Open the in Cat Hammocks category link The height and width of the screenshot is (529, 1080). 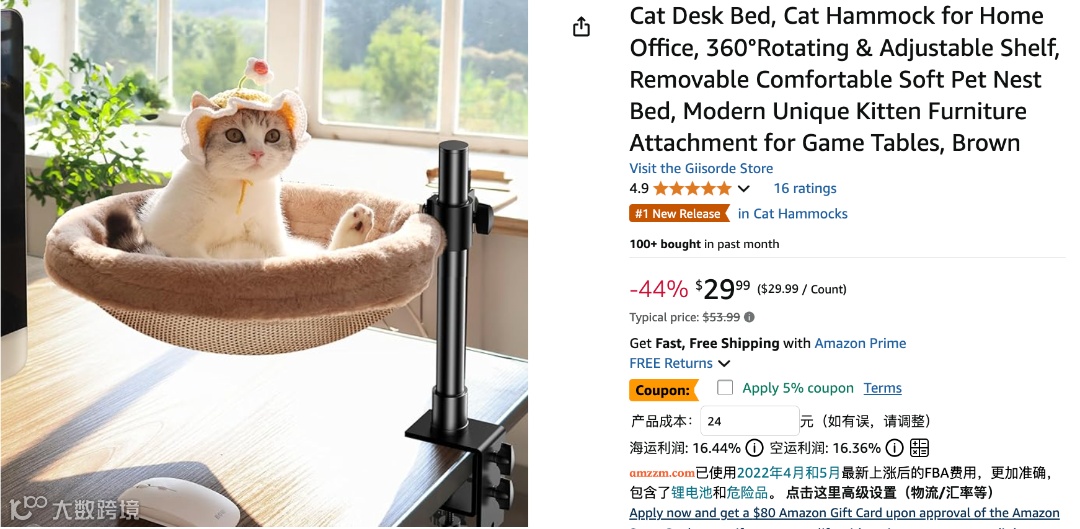point(793,214)
